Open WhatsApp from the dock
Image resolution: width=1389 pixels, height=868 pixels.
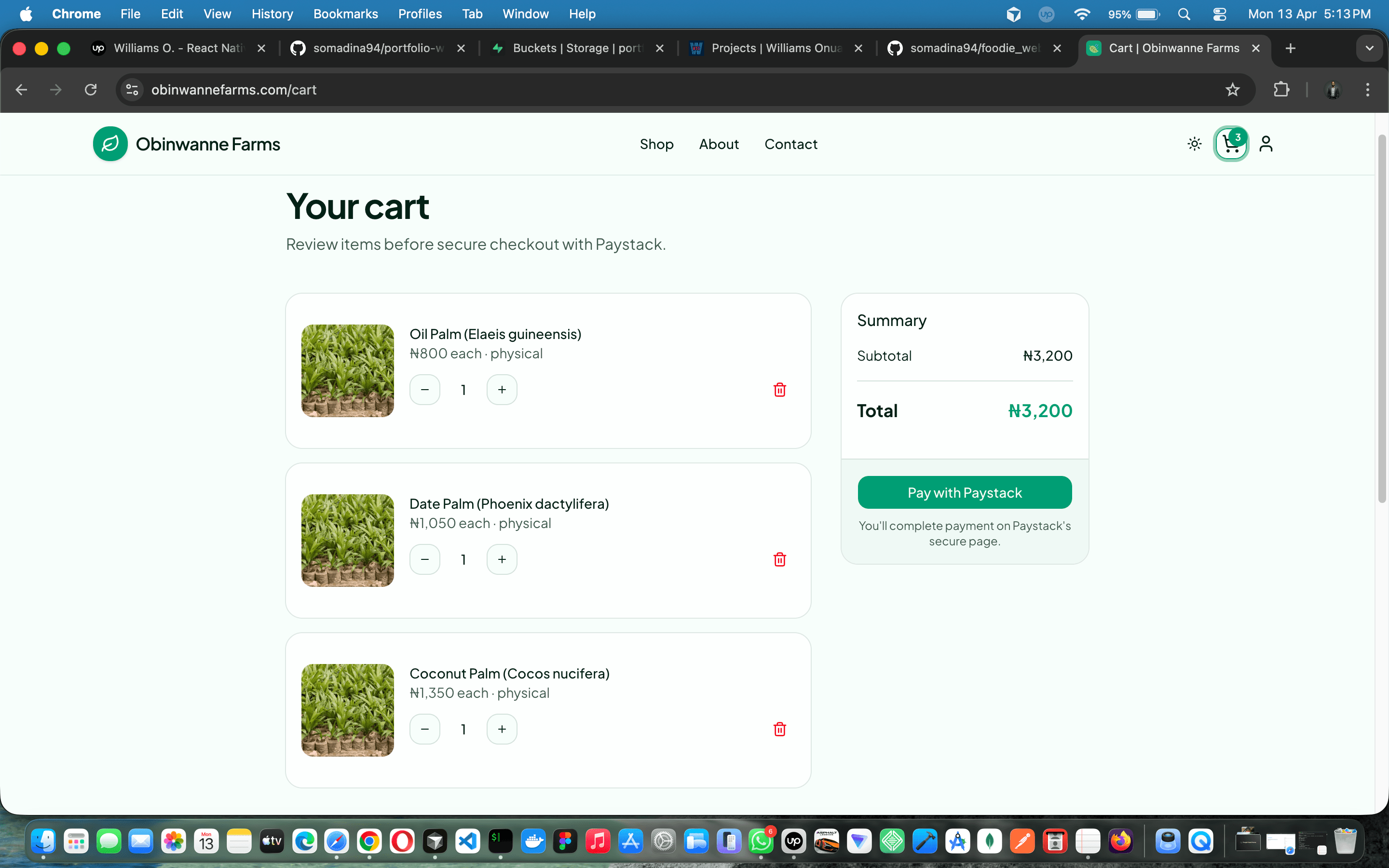[761, 841]
